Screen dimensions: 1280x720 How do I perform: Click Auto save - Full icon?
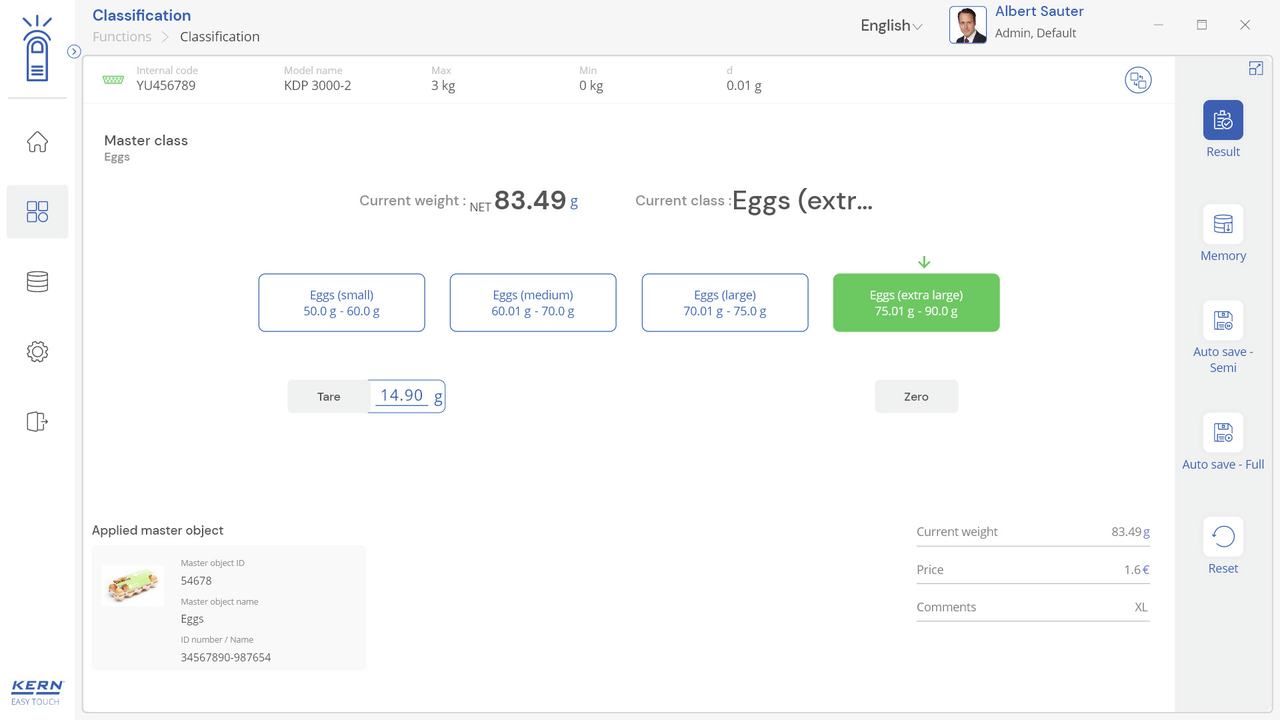pos(1222,433)
